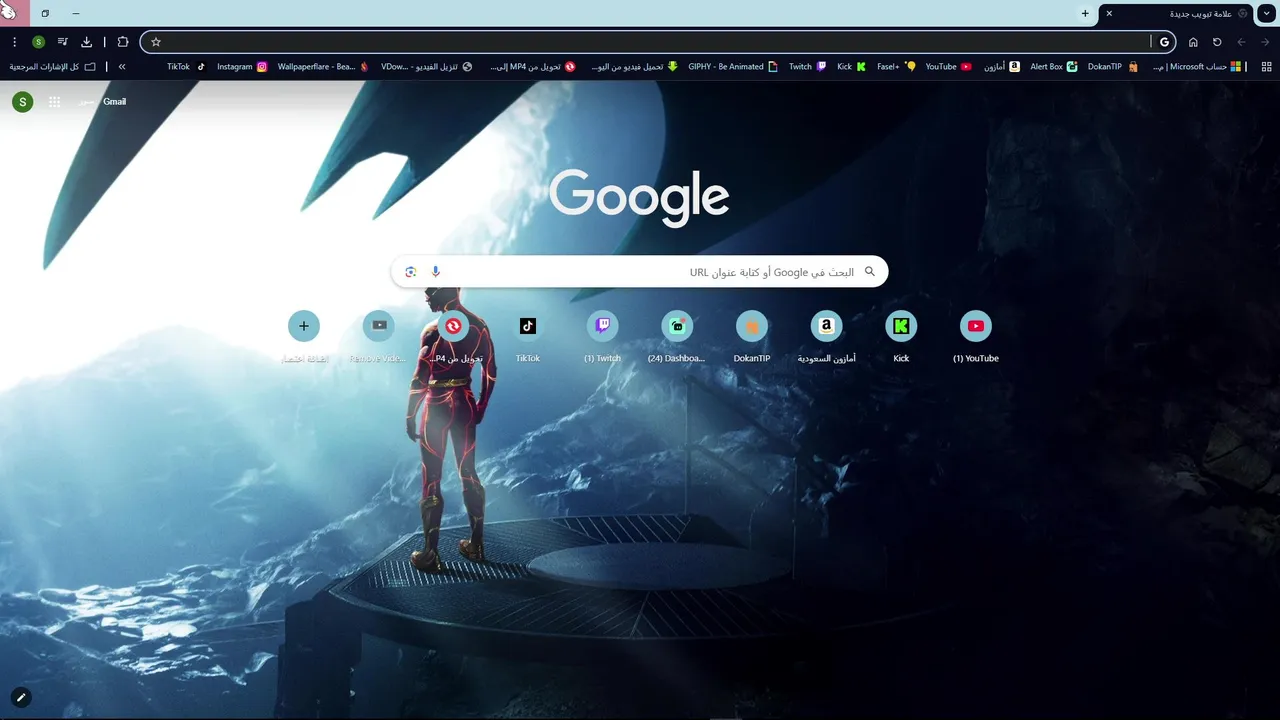Open the GIPHY - Be Animated bookmark

[x=733, y=67]
